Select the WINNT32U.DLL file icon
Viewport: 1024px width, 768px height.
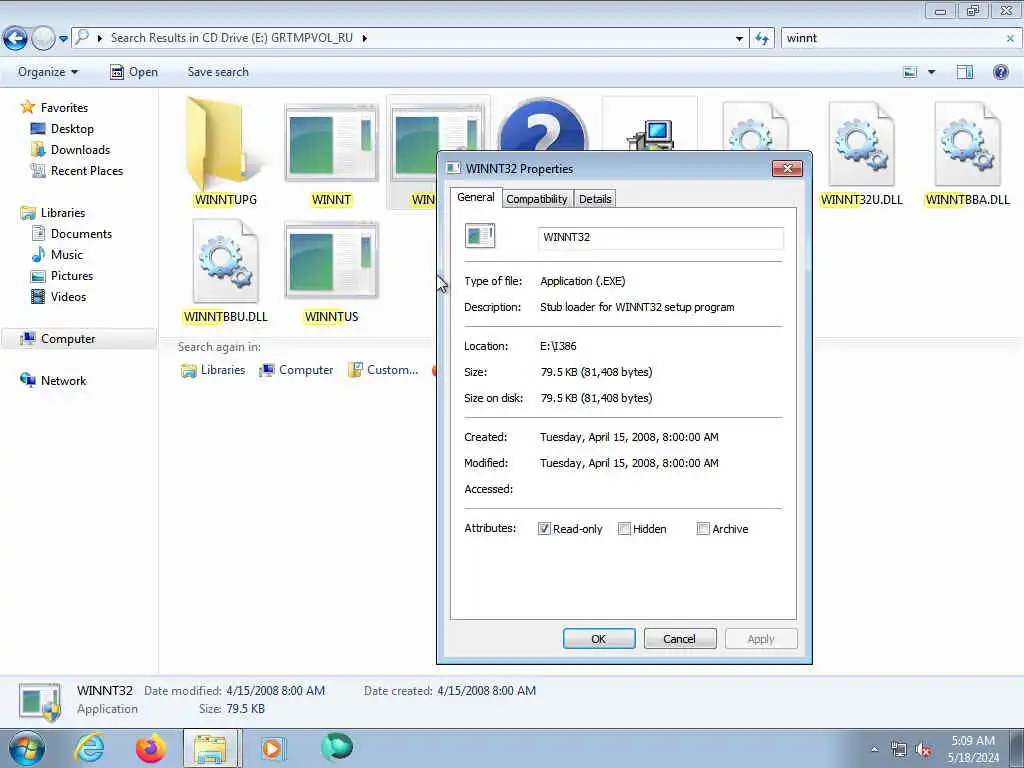[x=861, y=144]
